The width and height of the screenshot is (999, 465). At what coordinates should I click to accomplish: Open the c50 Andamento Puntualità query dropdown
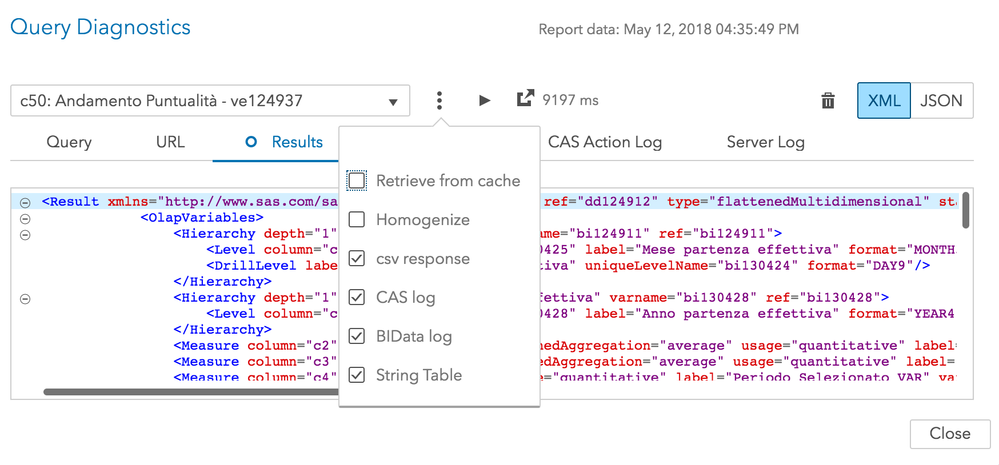[209, 101]
